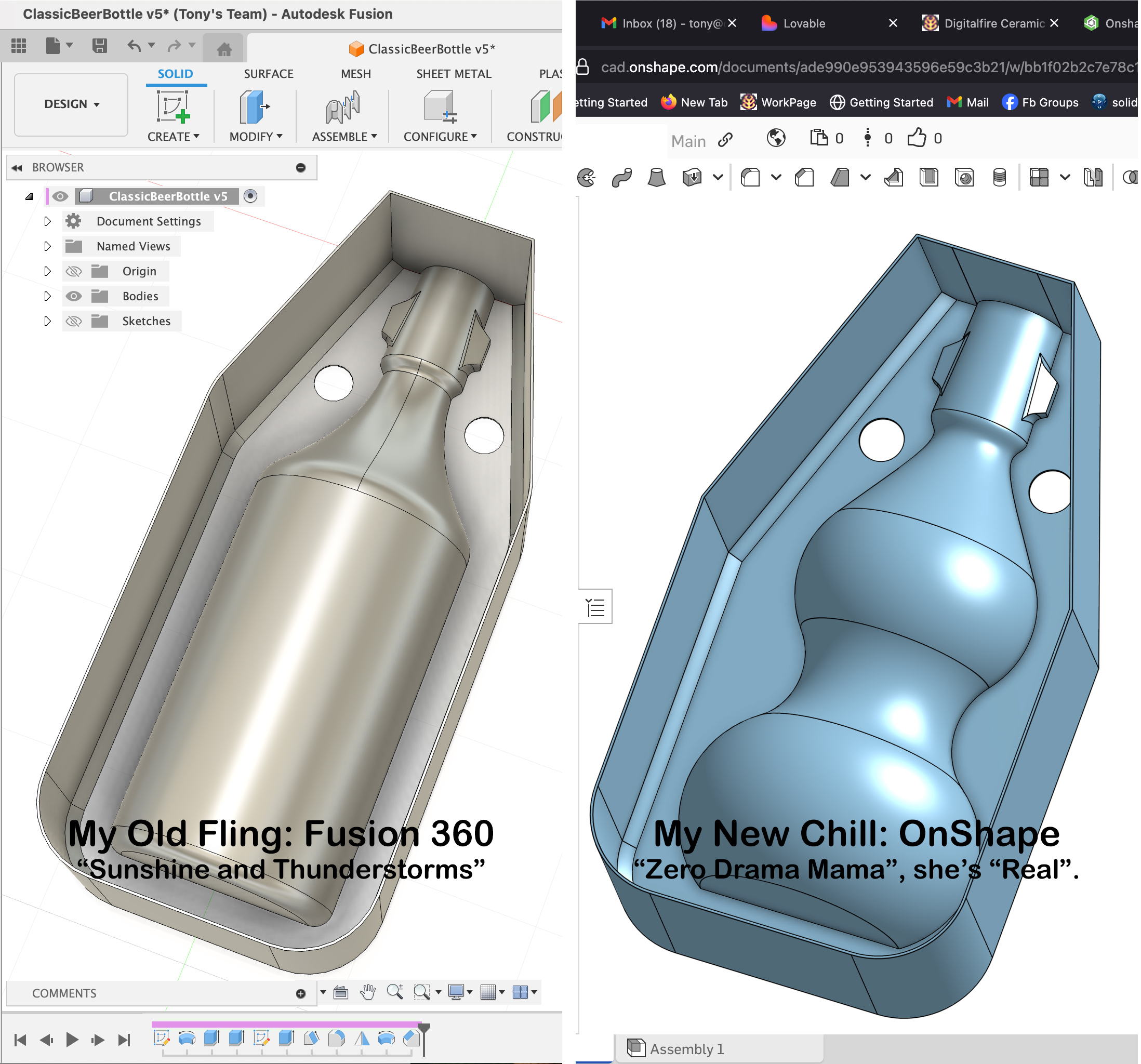Select the Onshape Sweep tool
Viewport: 1141px width, 1064px height.
(621, 177)
